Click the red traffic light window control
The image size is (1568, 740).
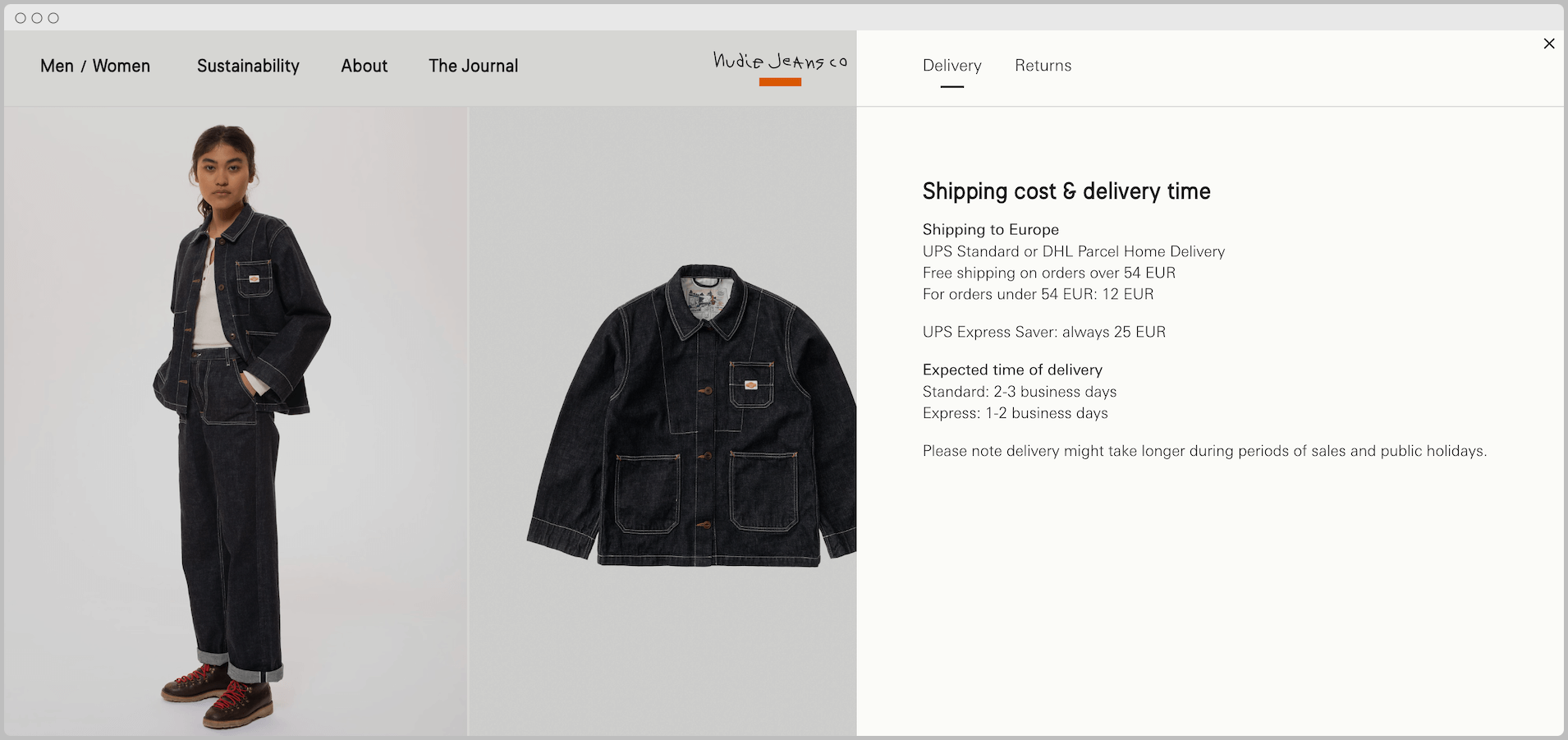point(19,17)
